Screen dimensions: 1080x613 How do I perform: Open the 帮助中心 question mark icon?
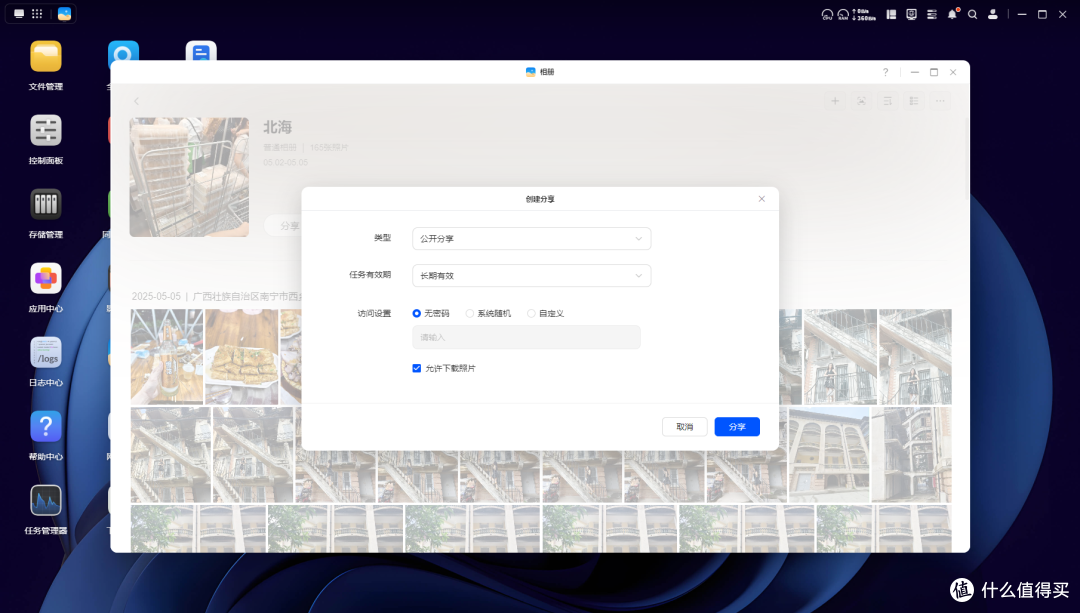click(x=45, y=426)
